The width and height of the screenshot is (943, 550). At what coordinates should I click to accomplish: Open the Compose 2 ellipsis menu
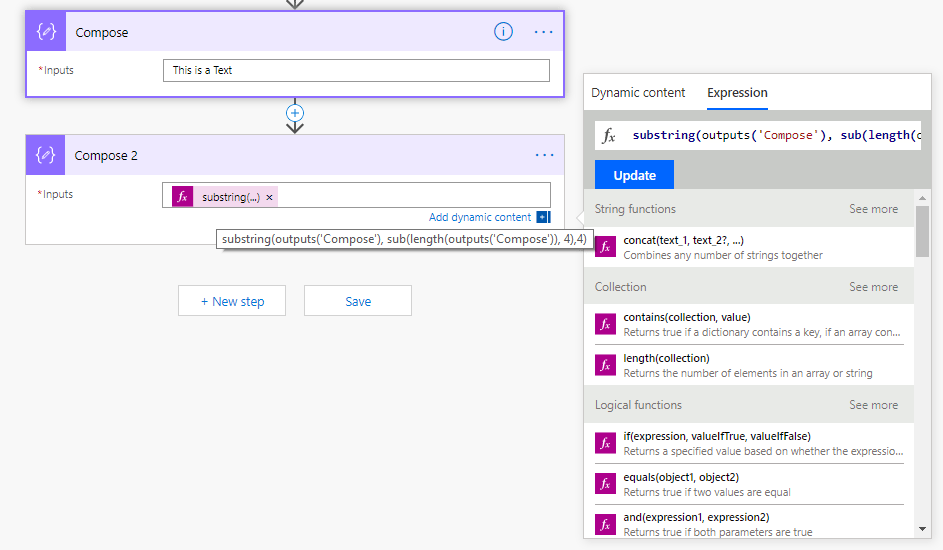[544, 155]
